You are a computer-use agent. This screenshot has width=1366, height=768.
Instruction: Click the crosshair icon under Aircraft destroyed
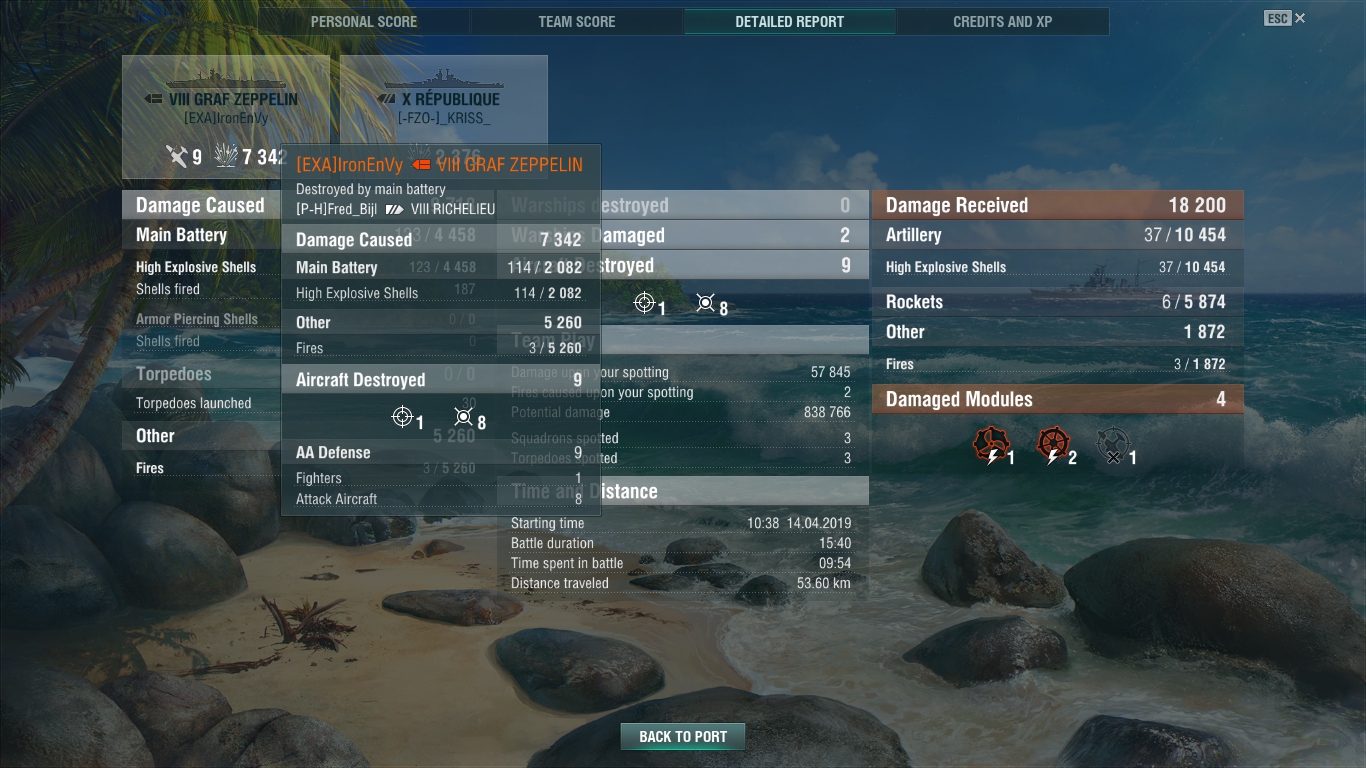645,302
